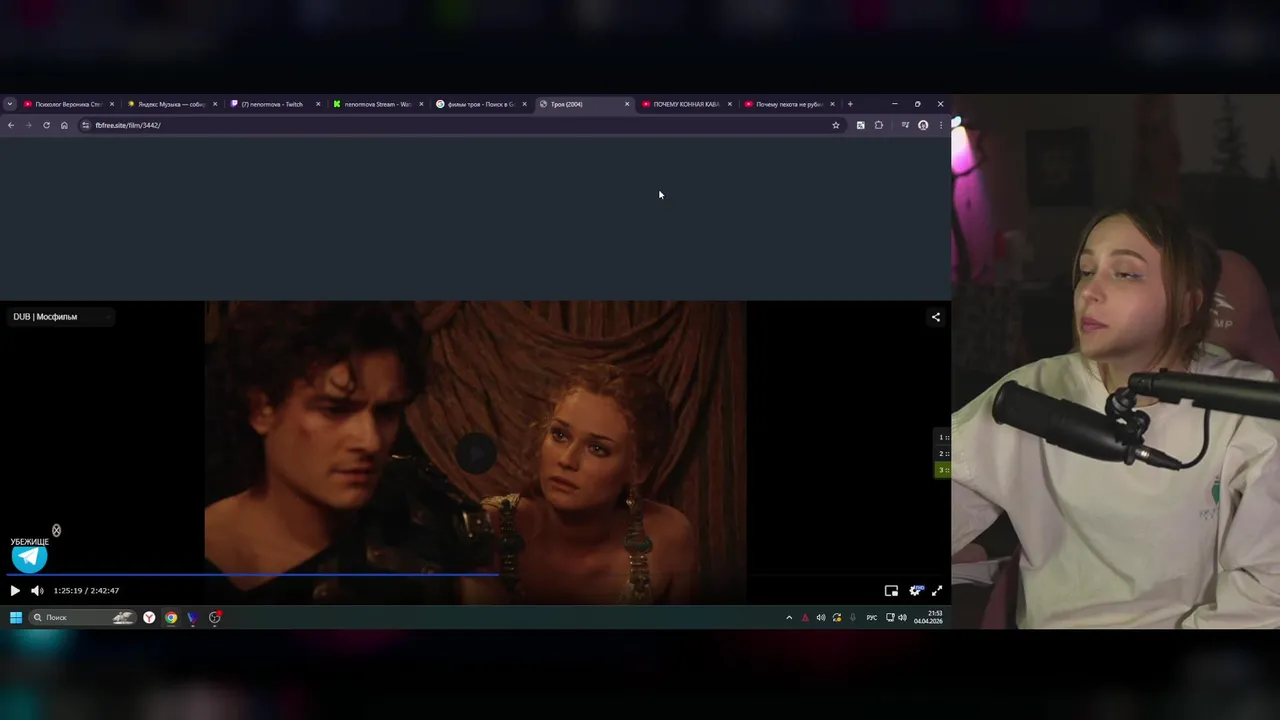
Task: Open the media control toolbar icon
Action: click(x=905, y=125)
